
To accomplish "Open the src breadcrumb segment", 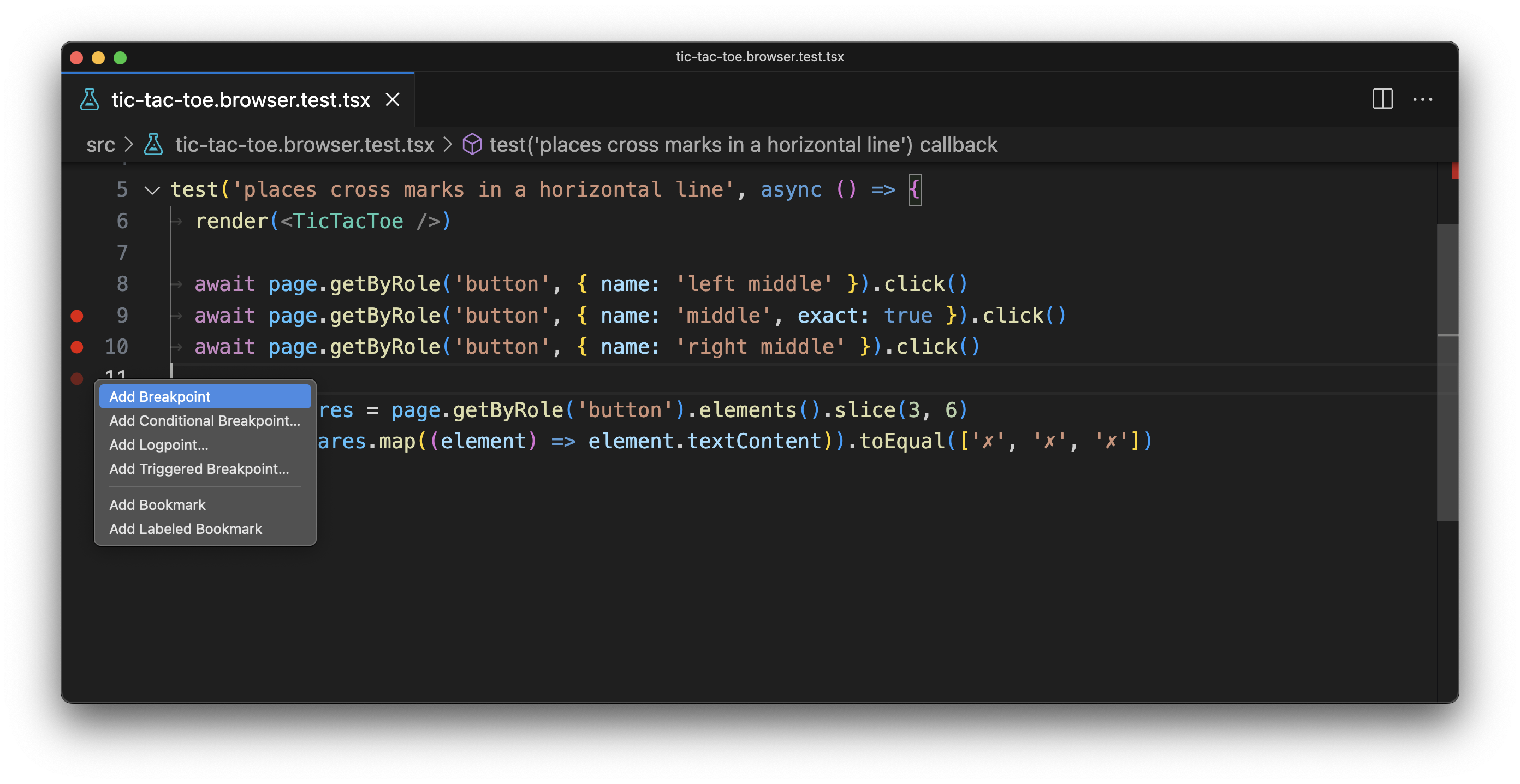I will tap(100, 145).
